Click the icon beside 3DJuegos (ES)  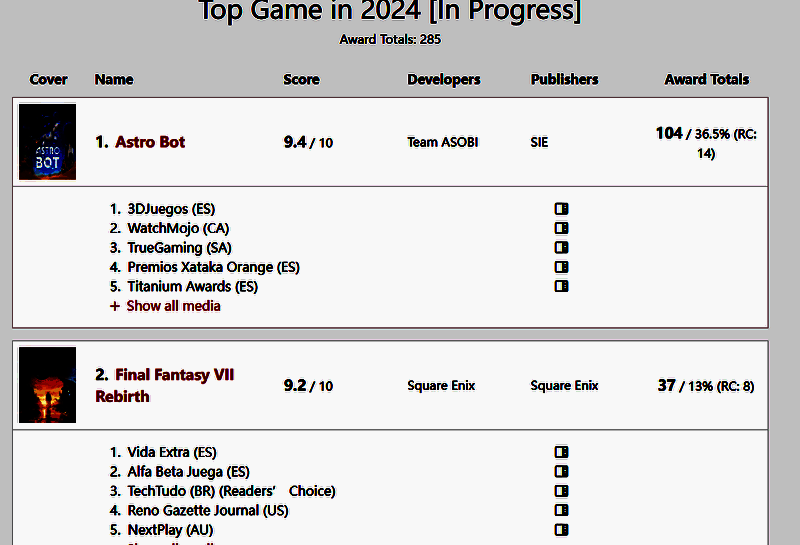(561, 209)
